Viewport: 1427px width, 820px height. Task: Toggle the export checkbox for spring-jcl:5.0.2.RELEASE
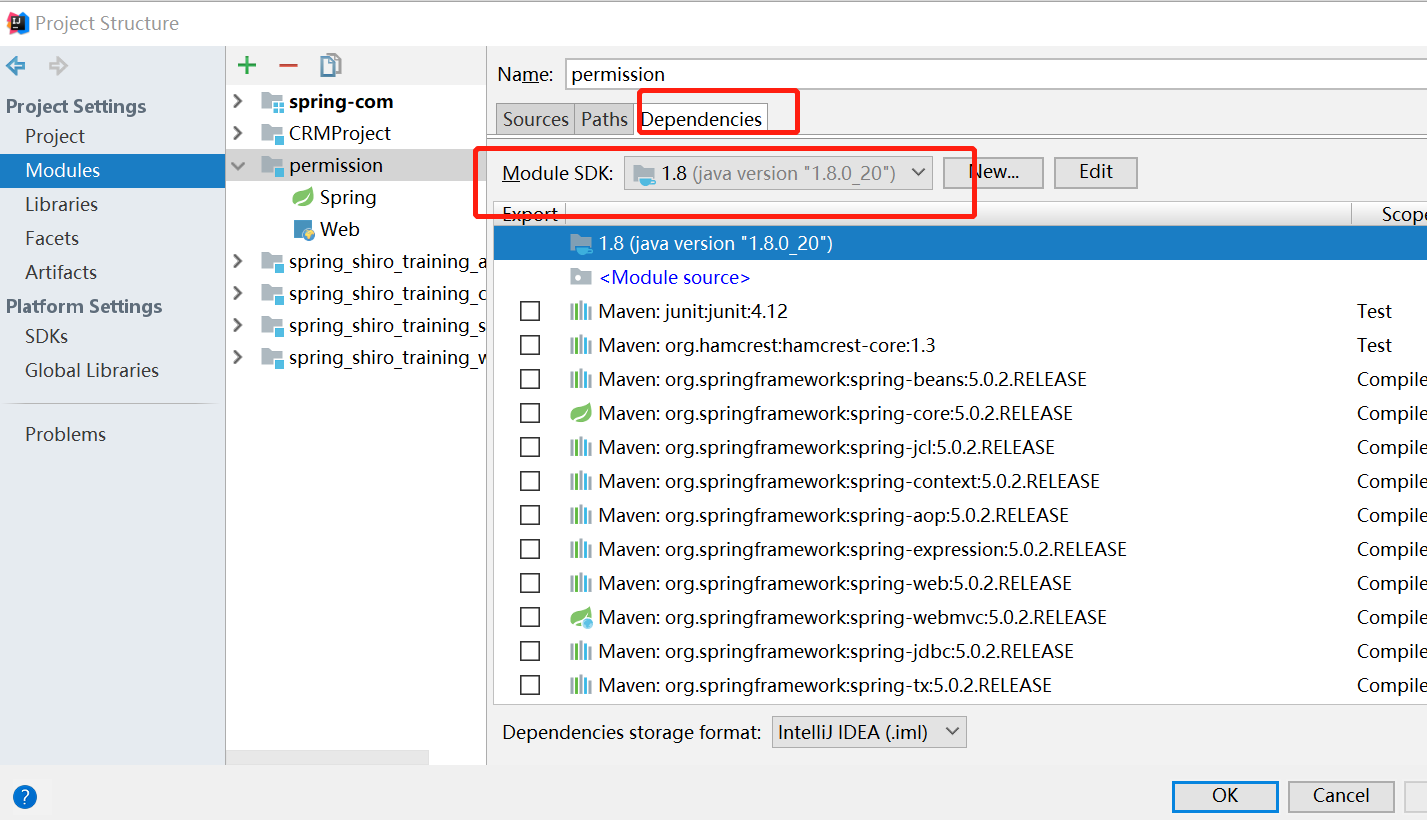click(x=530, y=447)
